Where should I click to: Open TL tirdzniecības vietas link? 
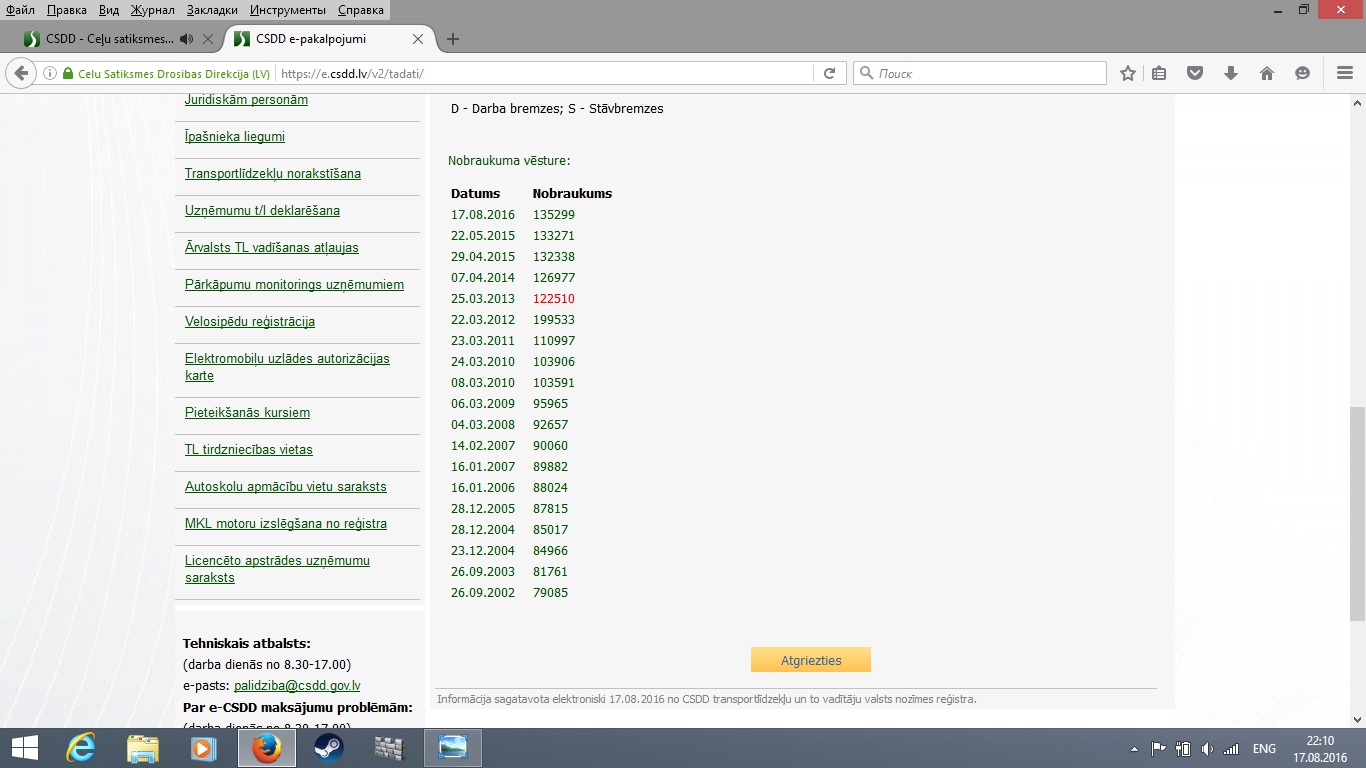(x=249, y=450)
